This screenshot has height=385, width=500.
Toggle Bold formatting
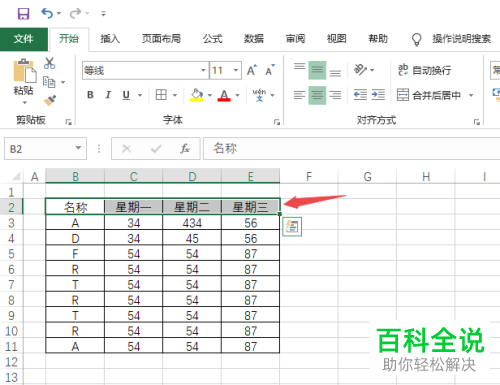click(90, 95)
